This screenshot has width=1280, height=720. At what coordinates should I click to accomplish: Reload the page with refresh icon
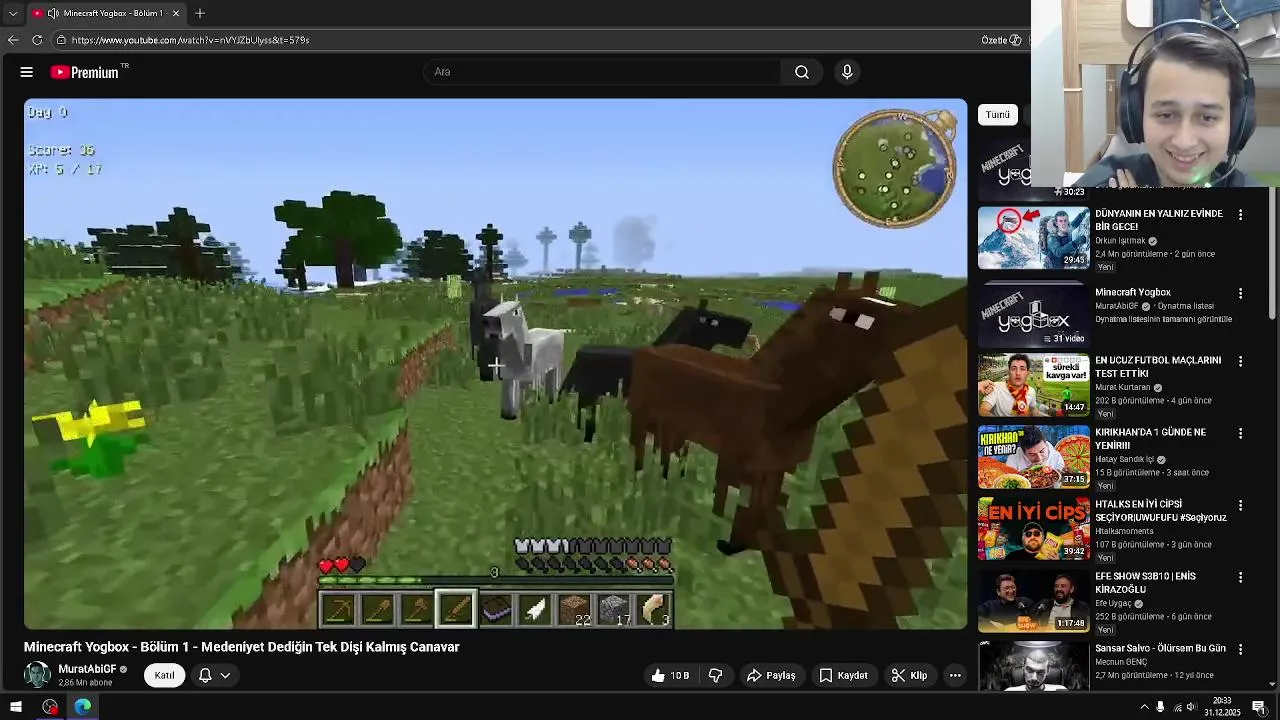[x=37, y=40]
